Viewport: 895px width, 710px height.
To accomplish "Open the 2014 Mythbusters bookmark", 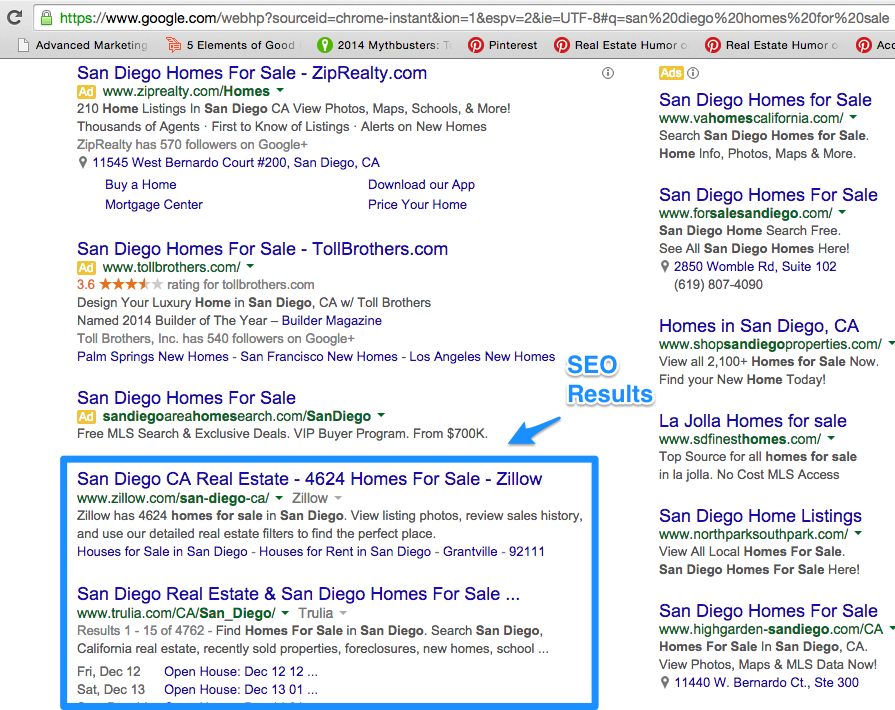I will (x=384, y=45).
